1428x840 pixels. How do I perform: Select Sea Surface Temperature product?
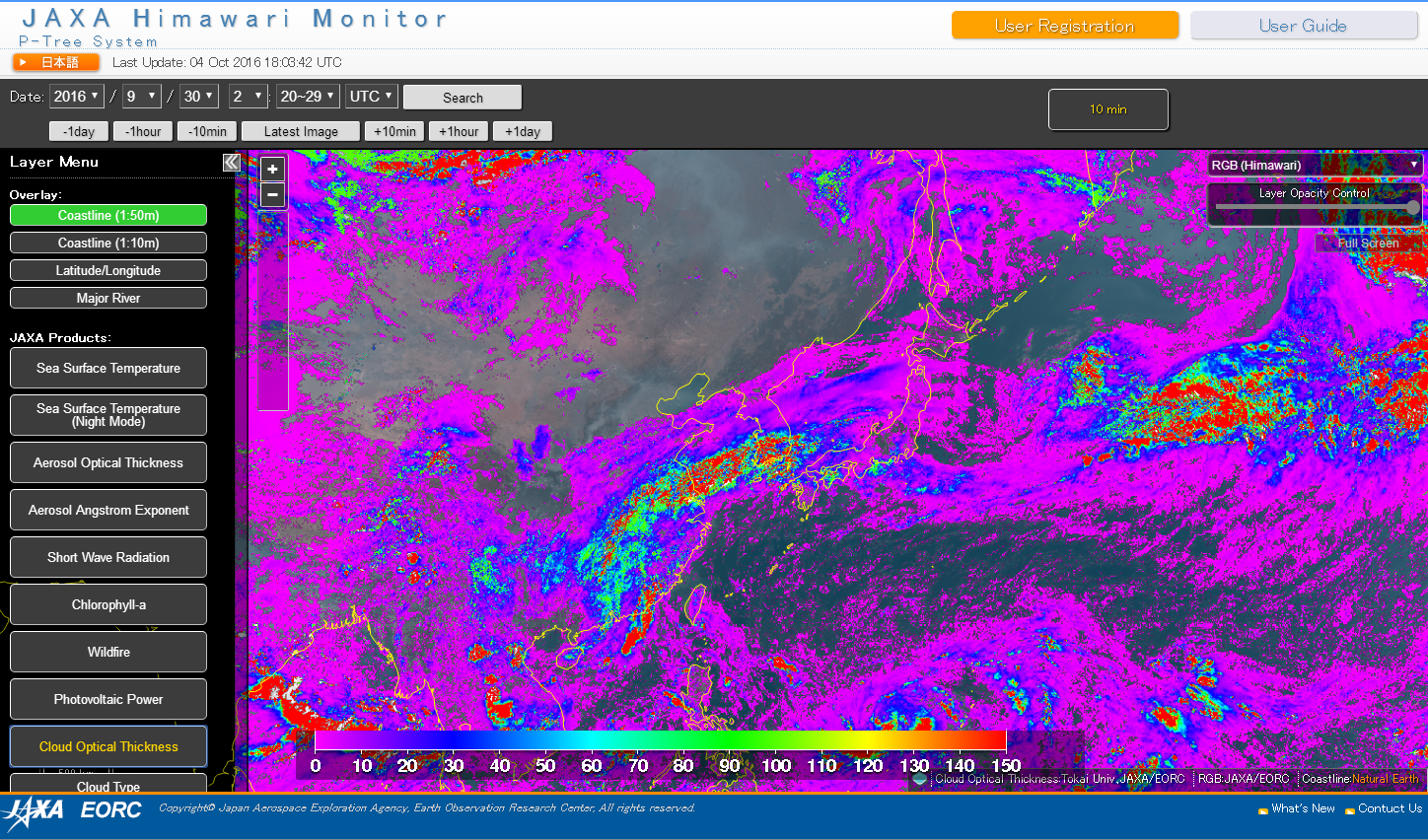108,368
